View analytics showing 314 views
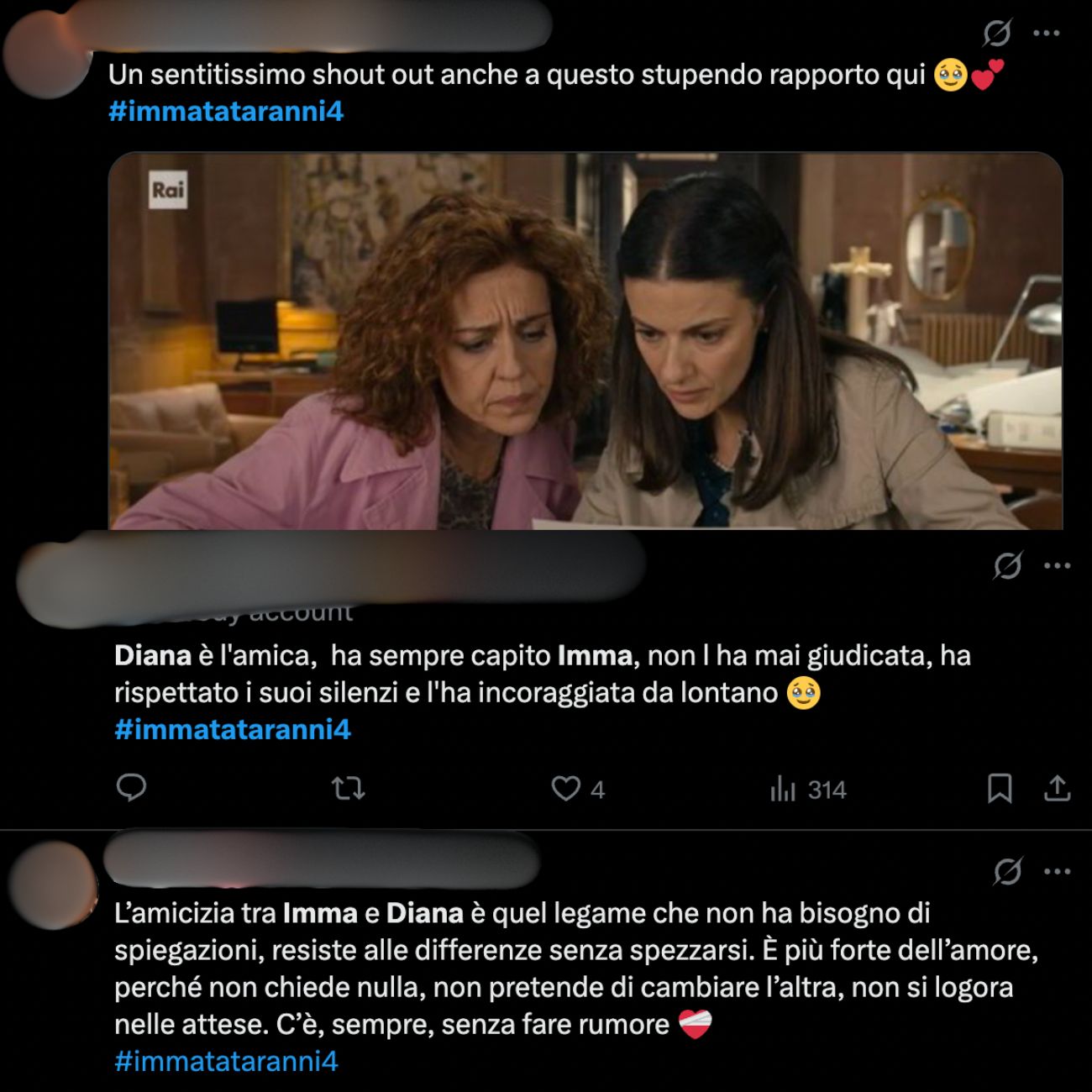Screen dimensions: 1092x1092 808,790
